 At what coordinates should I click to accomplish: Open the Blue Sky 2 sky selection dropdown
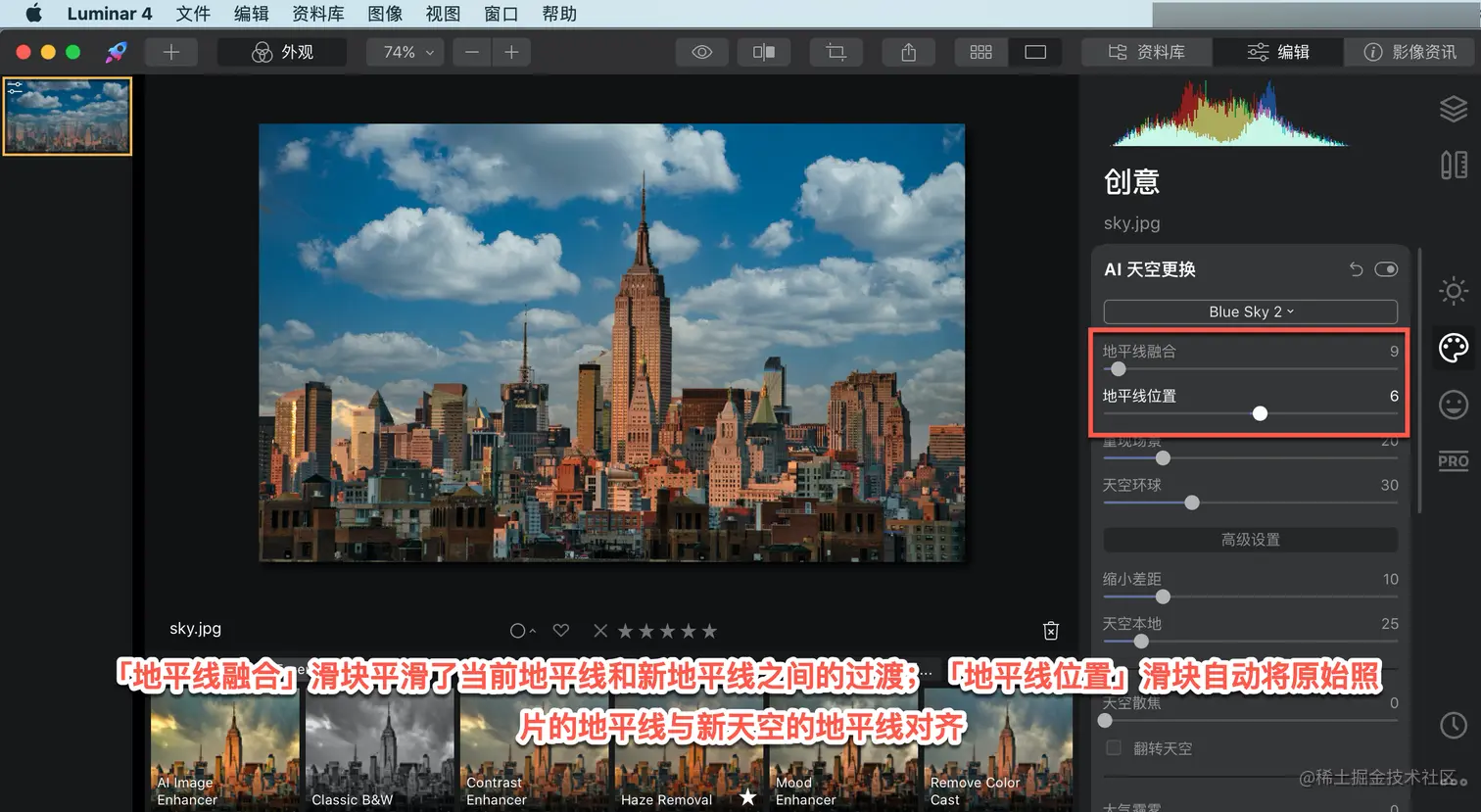(x=1251, y=311)
